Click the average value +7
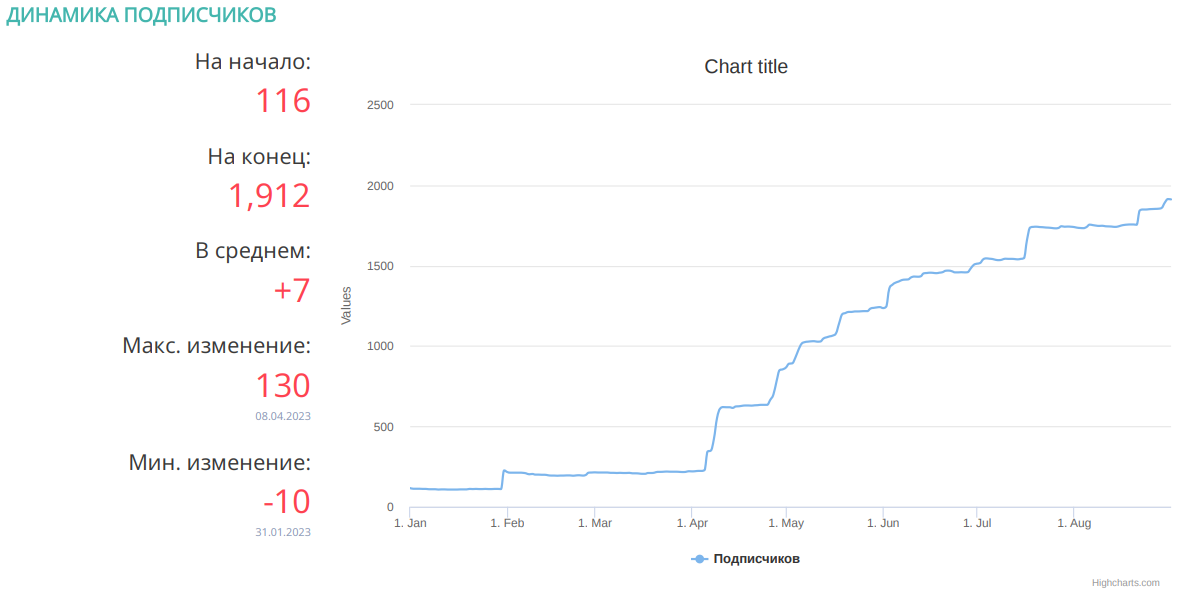Viewport: 1202px width, 602px height. pyautogui.click(x=291, y=291)
